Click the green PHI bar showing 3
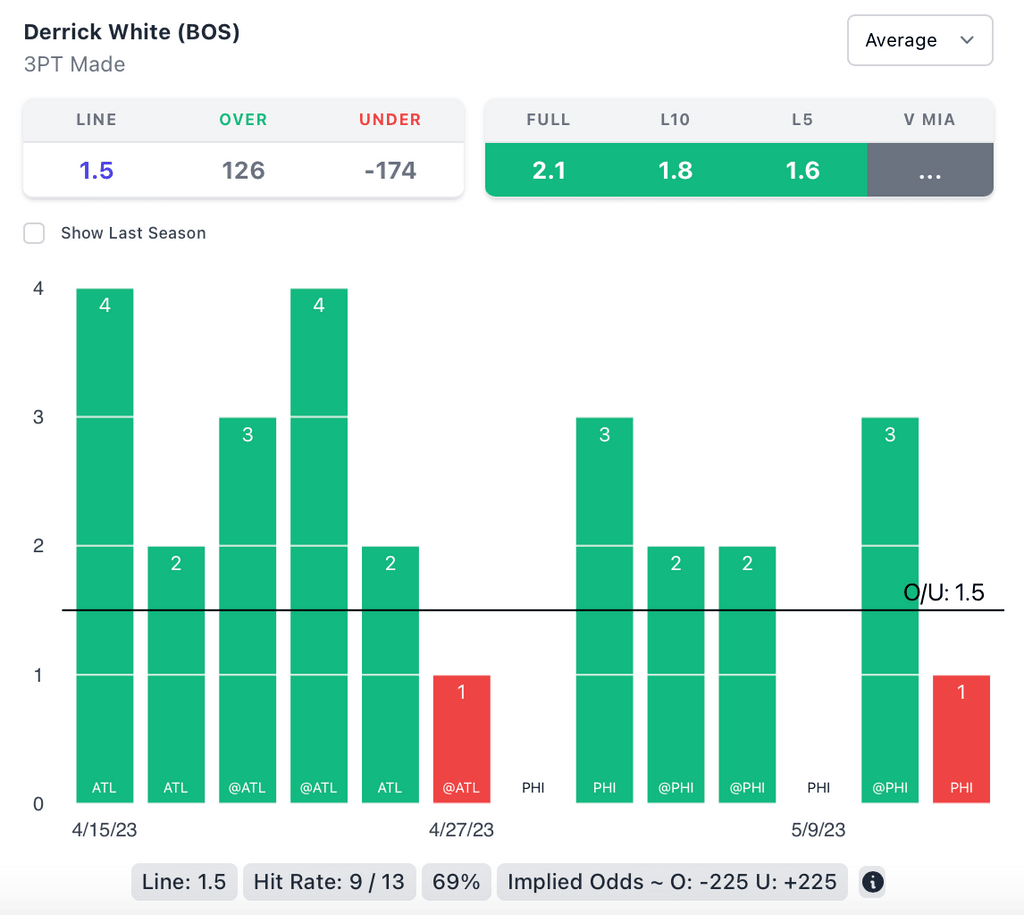Viewport: 1024px width, 915px height. [x=604, y=610]
